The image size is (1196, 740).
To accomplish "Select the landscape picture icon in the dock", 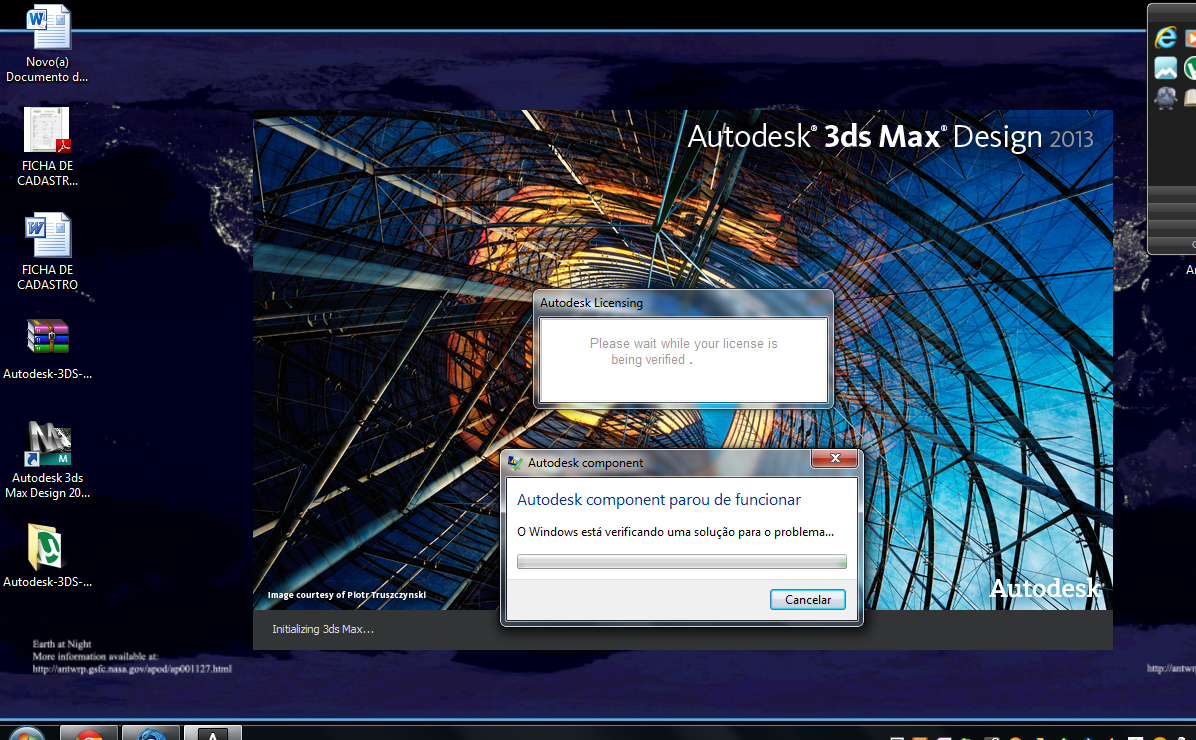I will pyautogui.click(x=1166, y=68).
